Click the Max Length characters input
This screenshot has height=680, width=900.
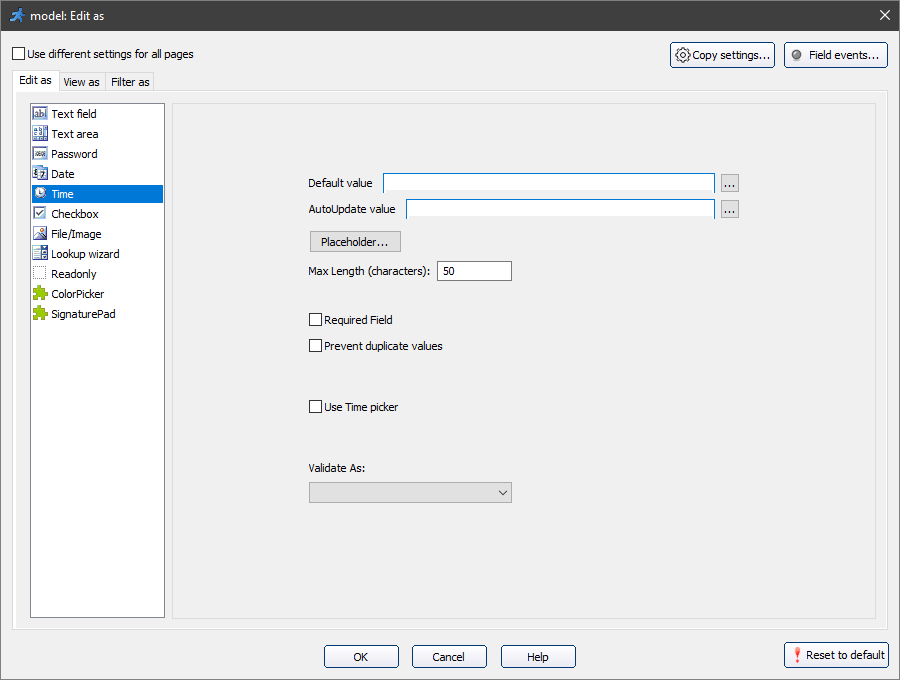pyautogui.click(x=474, y=271)
